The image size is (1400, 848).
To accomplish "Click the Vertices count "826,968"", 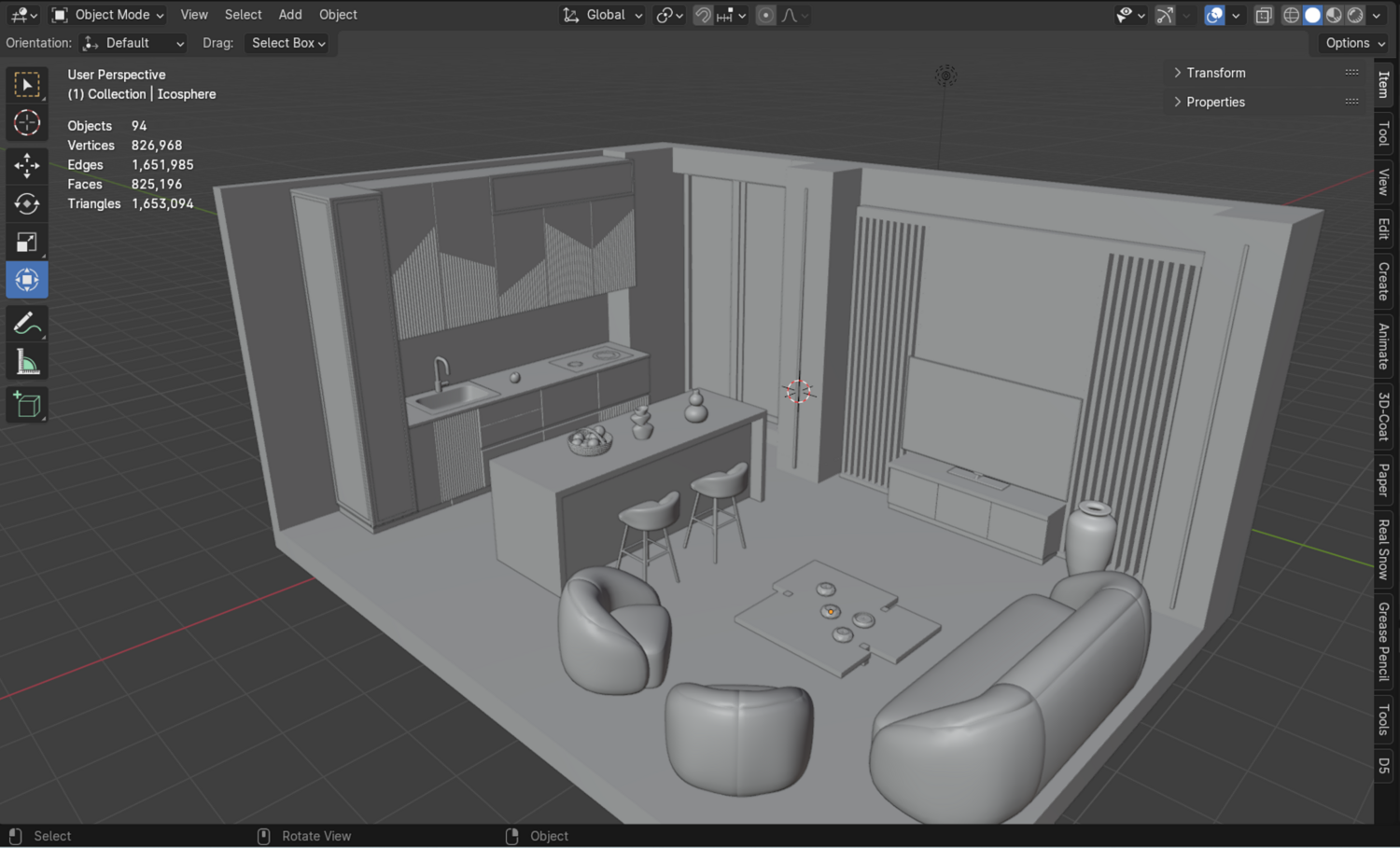I will click(157, 146).
